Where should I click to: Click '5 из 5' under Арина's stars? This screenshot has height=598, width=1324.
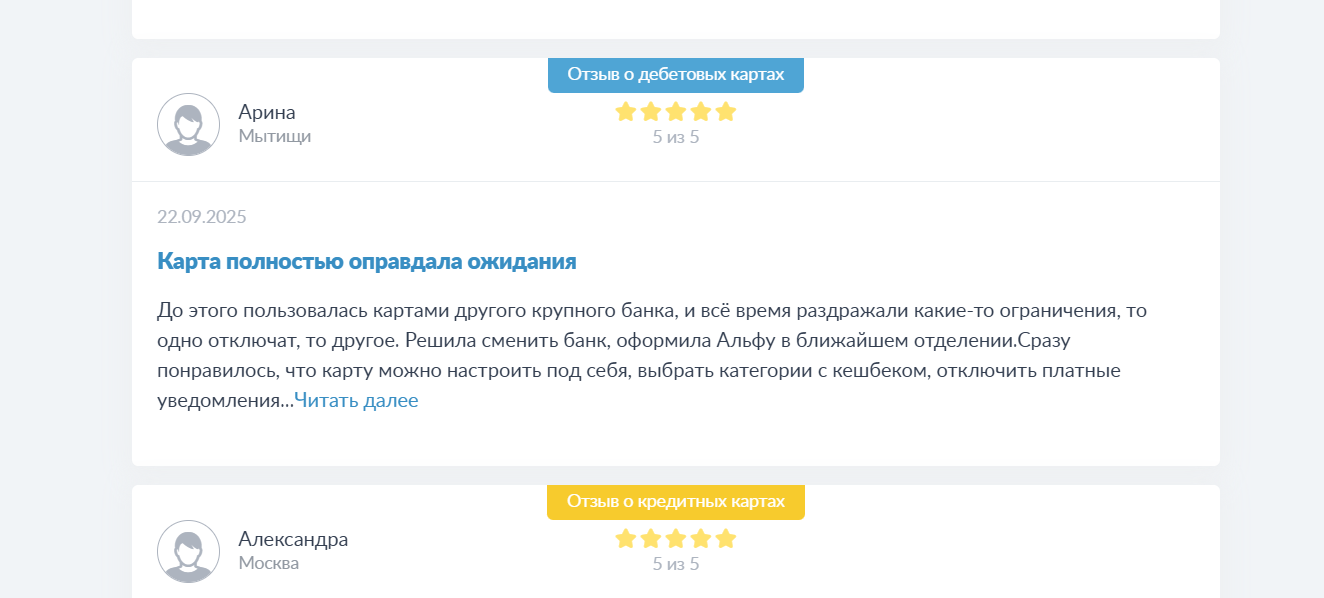676,137
